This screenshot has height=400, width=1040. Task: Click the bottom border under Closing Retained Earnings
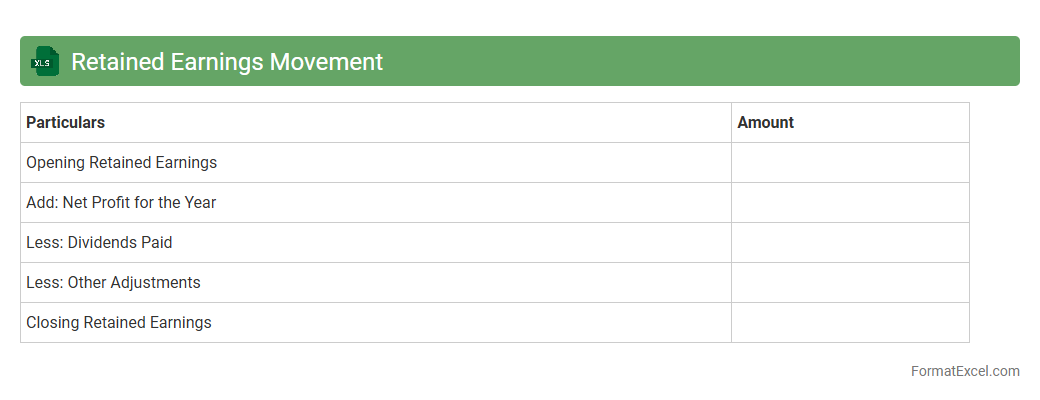pos(375,342)
